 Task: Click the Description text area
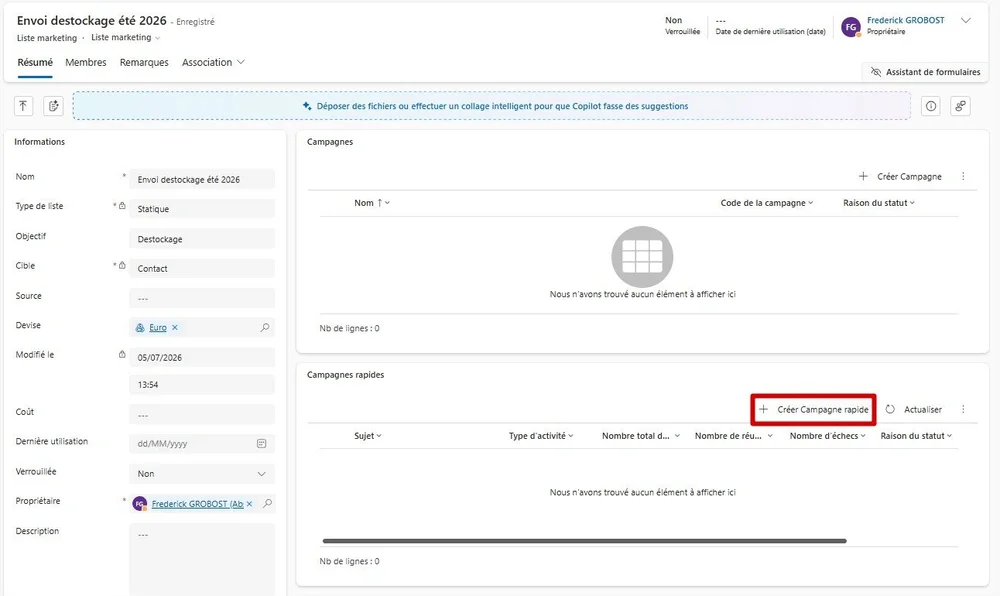(x=202, y=560)
